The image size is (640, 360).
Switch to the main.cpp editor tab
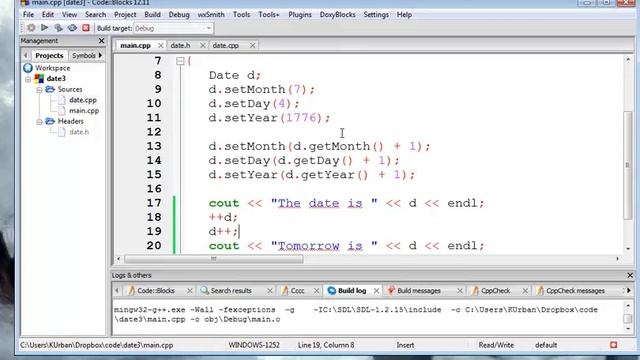point(135,46)
